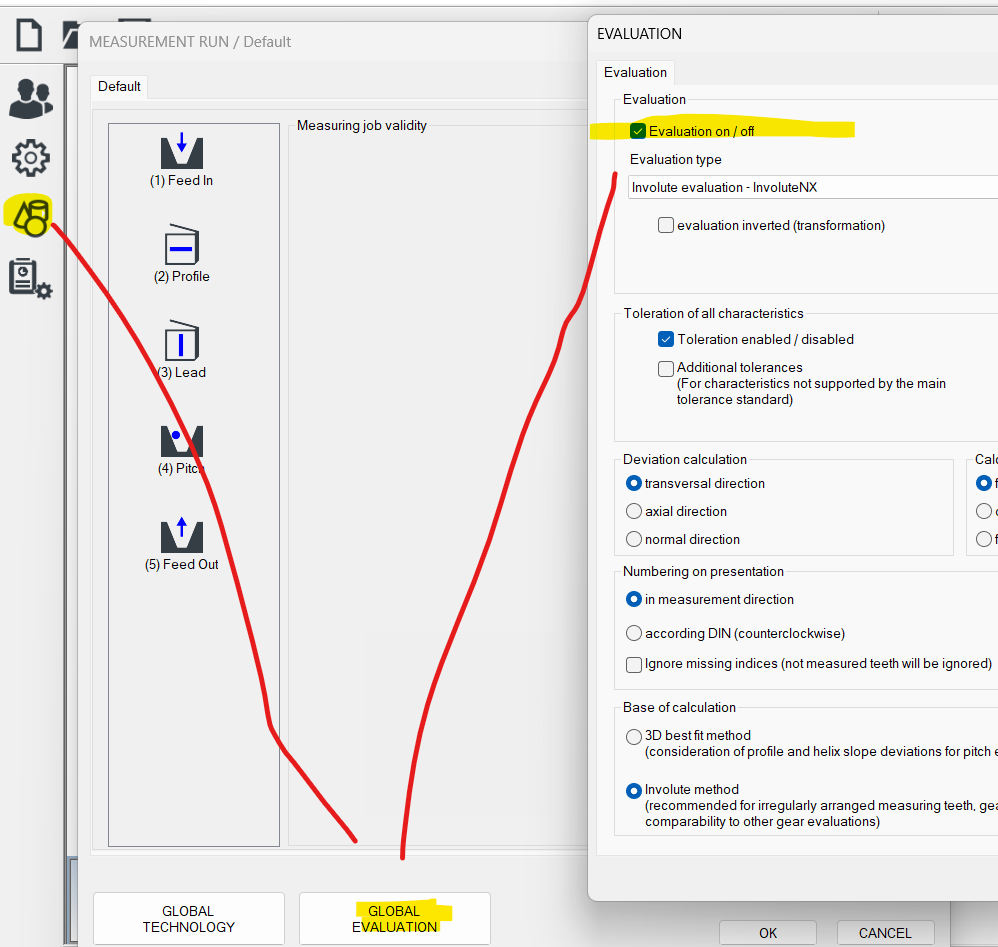Image resolution: width=998 pixels, height=947 pixels.
Task: Open the settings gear icon
Action: click(x=31, y=158)
